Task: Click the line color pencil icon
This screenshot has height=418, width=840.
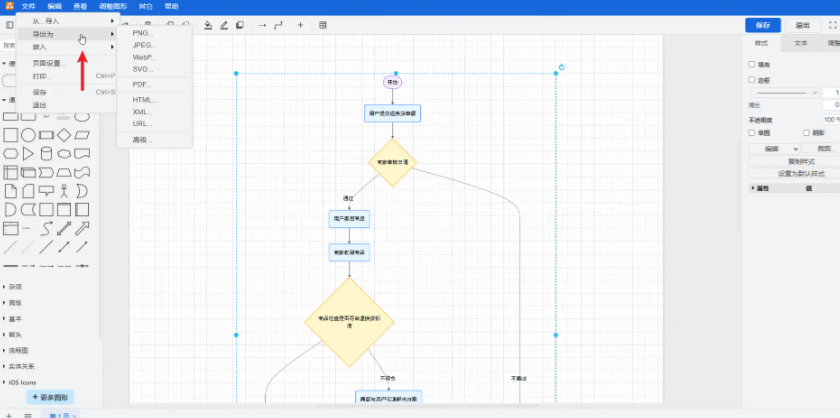Action: click(224, 25)
